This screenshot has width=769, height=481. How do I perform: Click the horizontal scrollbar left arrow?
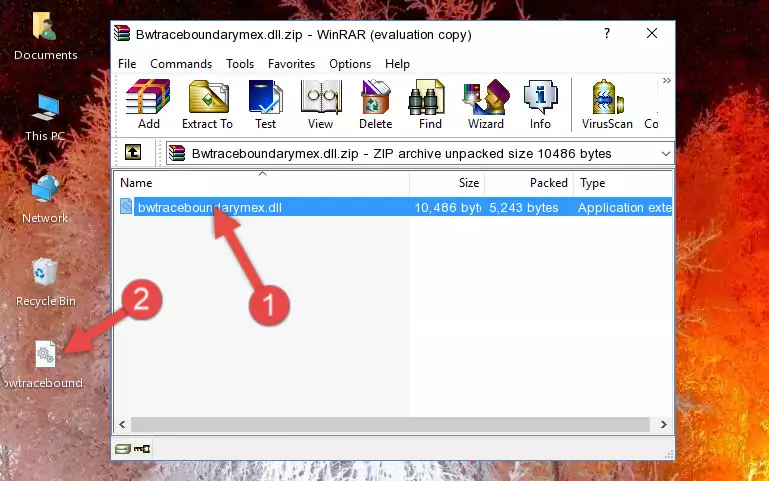[123, 424]
